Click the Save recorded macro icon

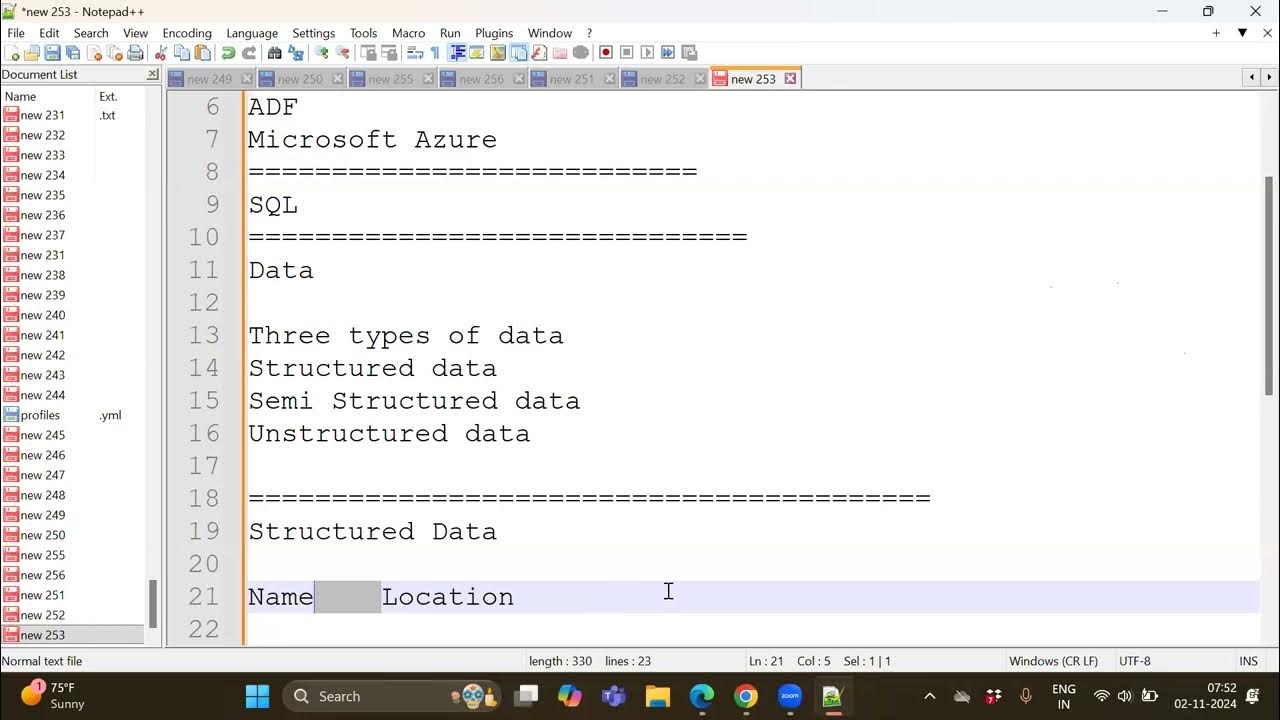(688, 53)
